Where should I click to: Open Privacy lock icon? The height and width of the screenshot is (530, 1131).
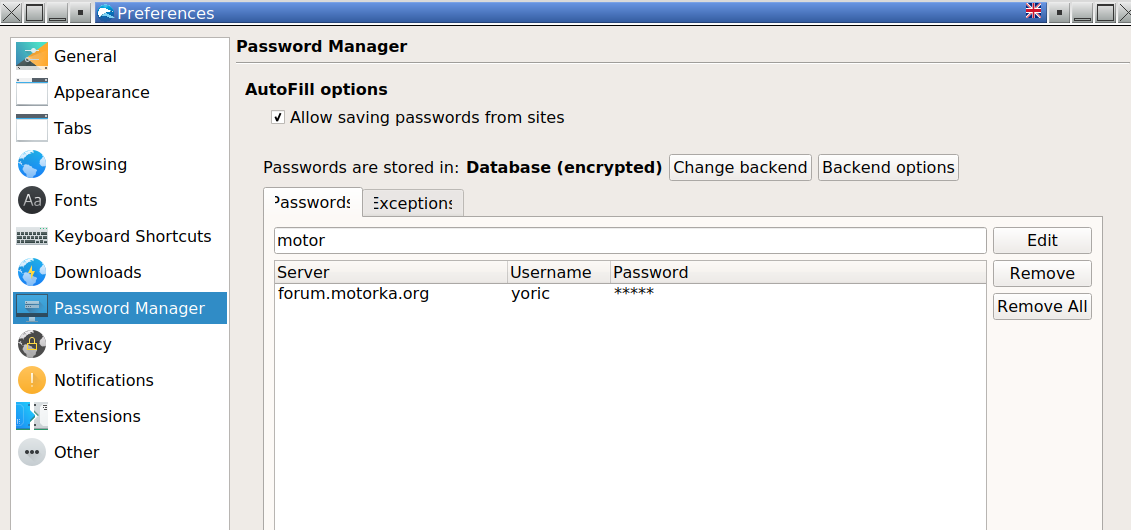coord(32,344)
